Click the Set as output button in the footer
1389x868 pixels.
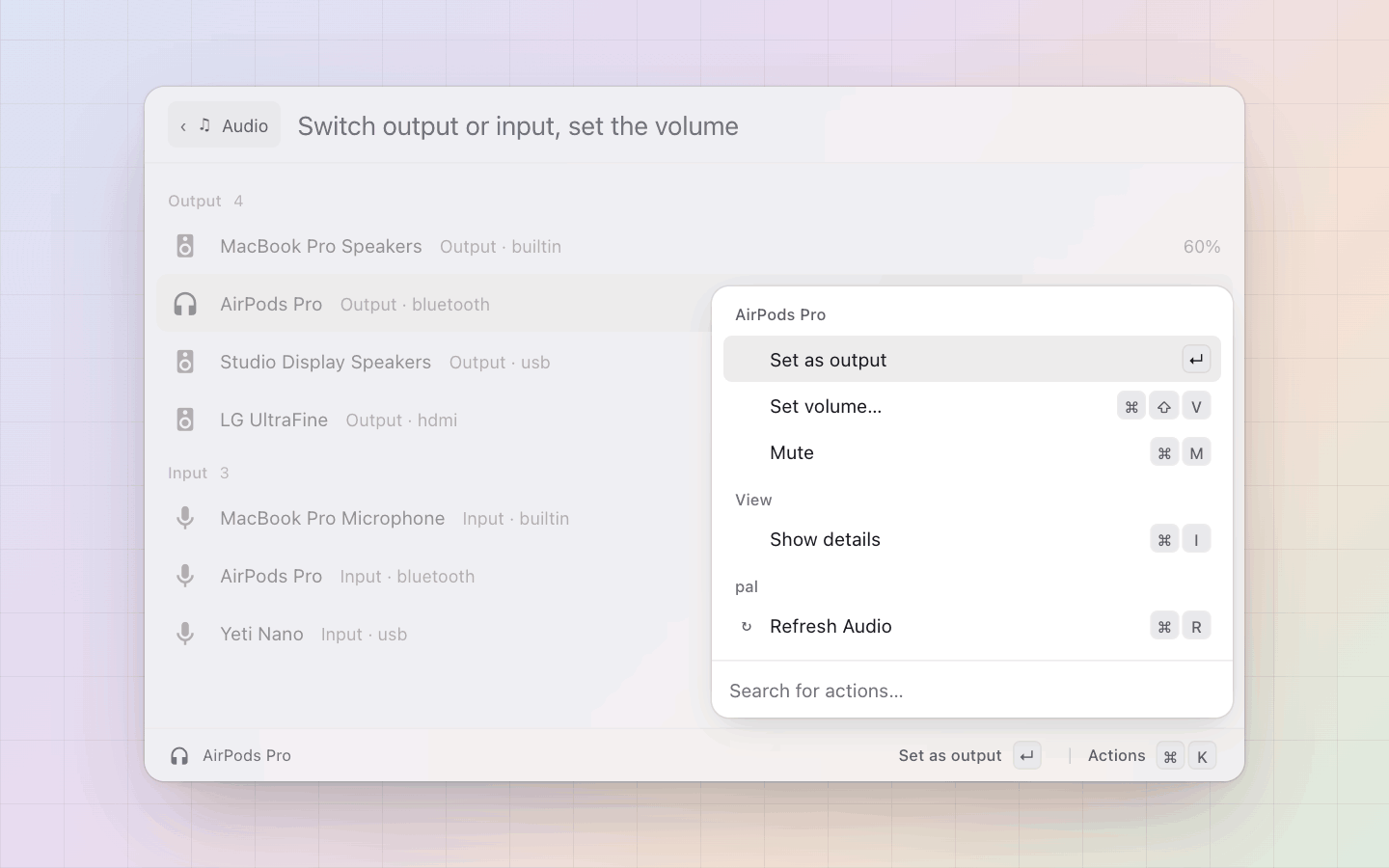pos(969,756)
